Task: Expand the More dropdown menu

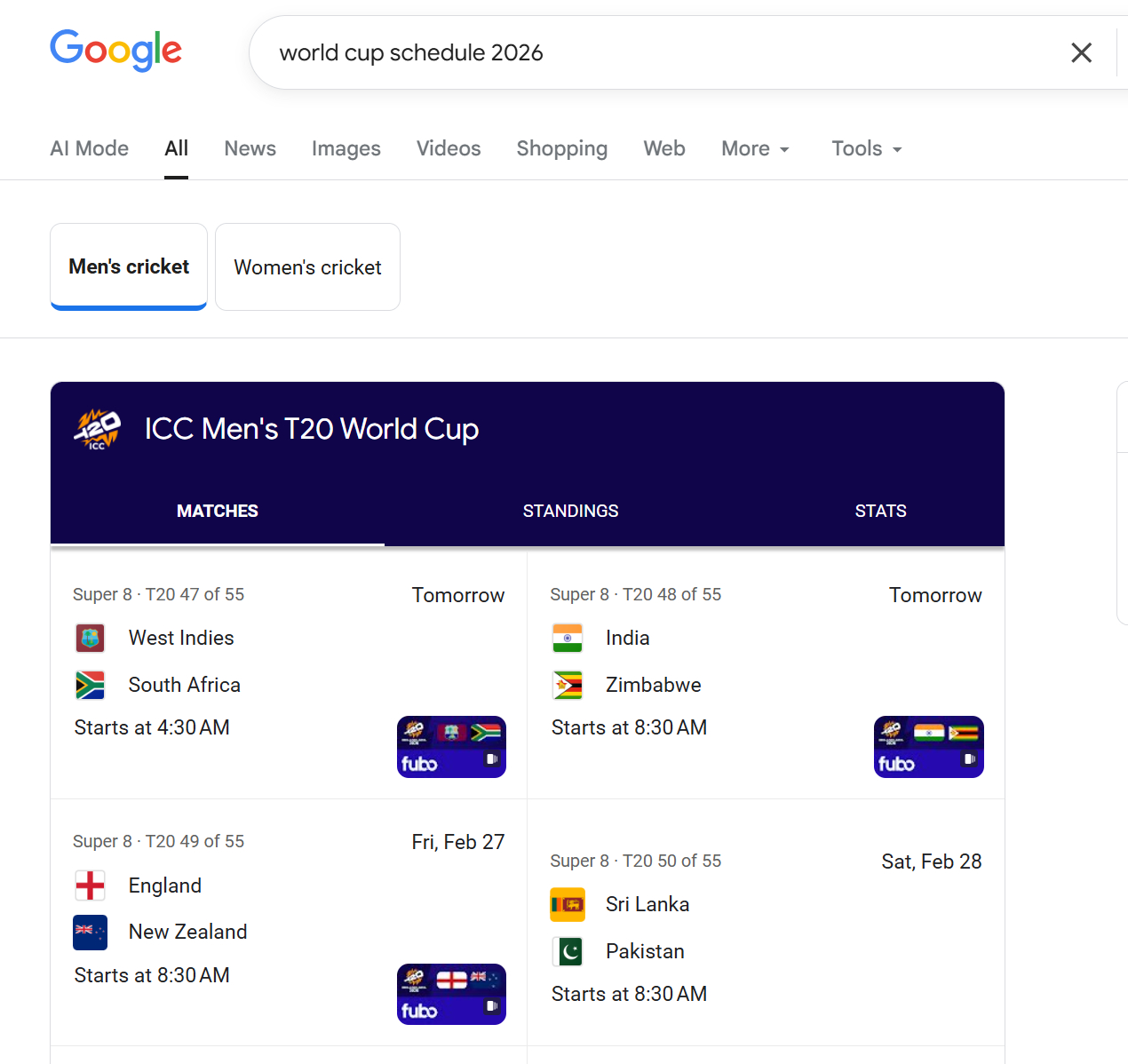Action: pos(755,149)
